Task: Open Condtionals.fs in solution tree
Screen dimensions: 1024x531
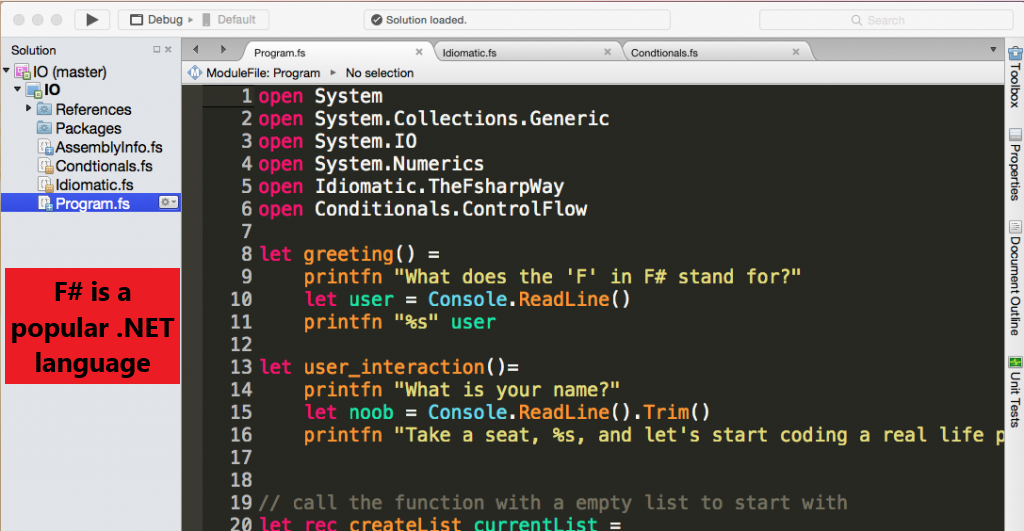Action: 104,167
